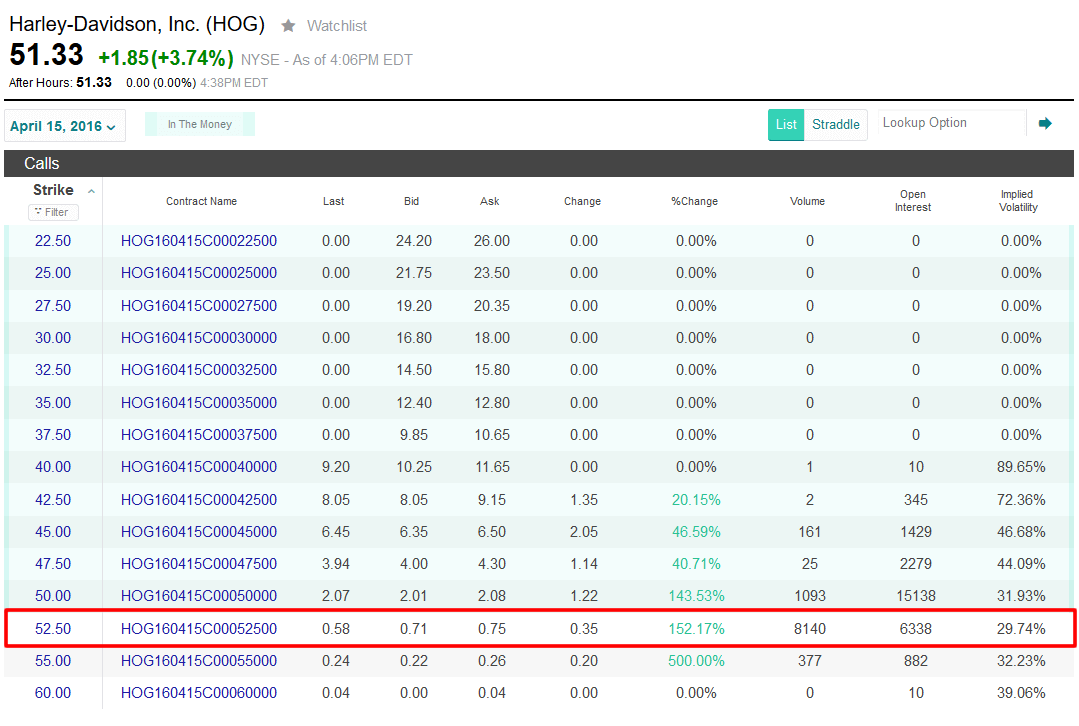Screen dimensions: 1079x726
Task: Open contract HOG160415C00030000
Action: pos(199,338)
